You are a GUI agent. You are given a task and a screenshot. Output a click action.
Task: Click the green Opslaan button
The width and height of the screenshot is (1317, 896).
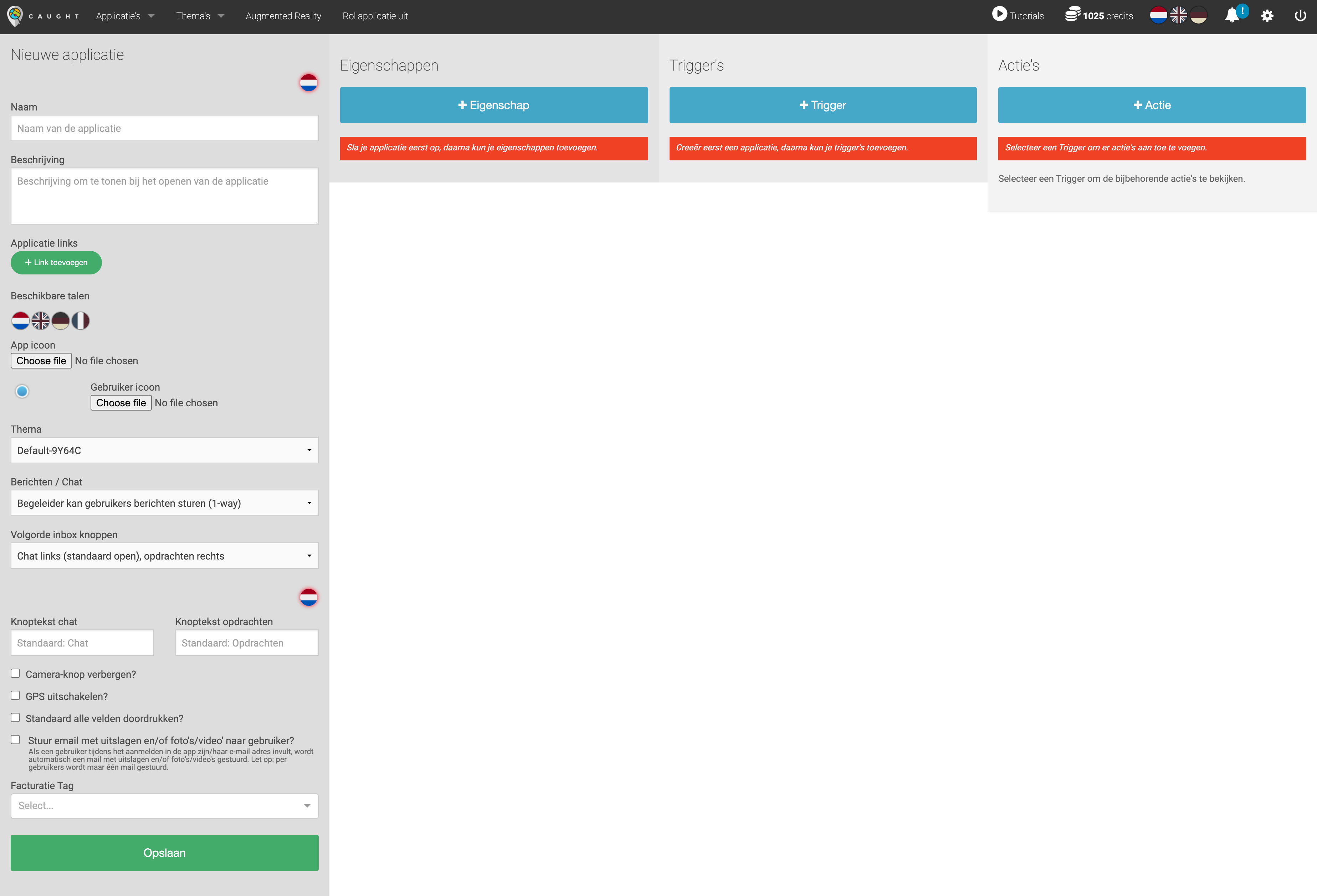pos(164,853)
